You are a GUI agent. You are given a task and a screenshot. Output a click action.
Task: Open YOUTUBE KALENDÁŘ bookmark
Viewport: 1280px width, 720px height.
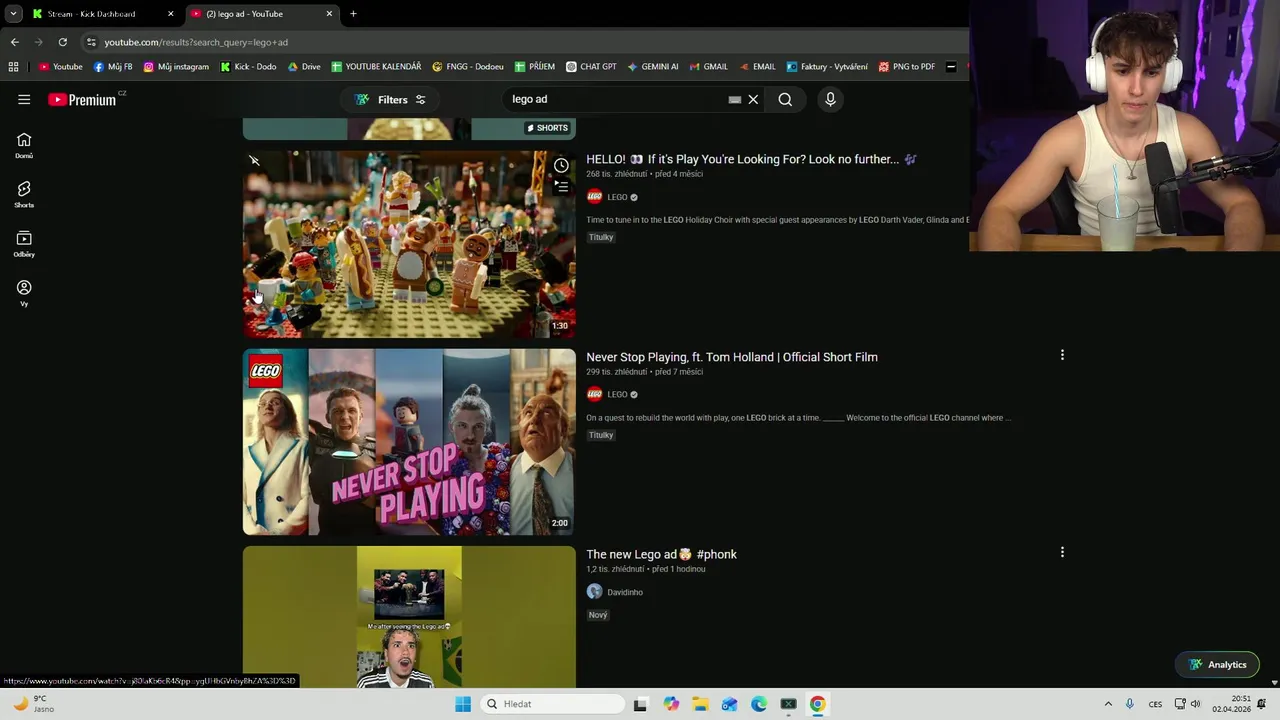(x=376, y=67)
